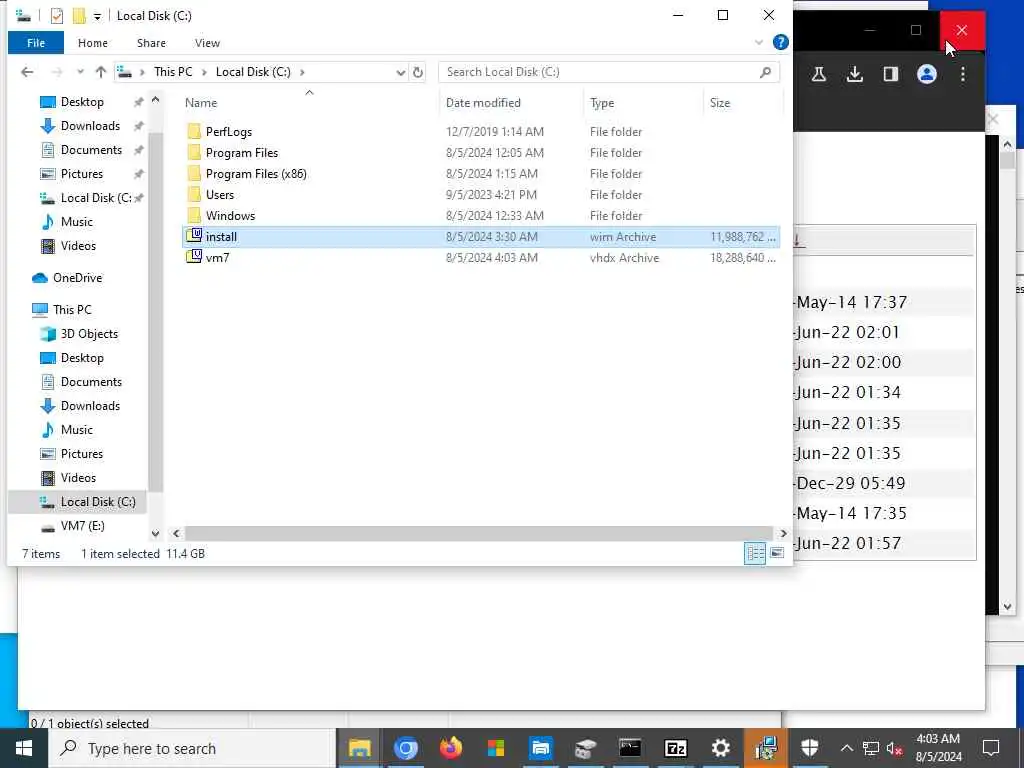Go up one level with up arrow
This screenshot has width=1024, height=768.
click(101, 72)
